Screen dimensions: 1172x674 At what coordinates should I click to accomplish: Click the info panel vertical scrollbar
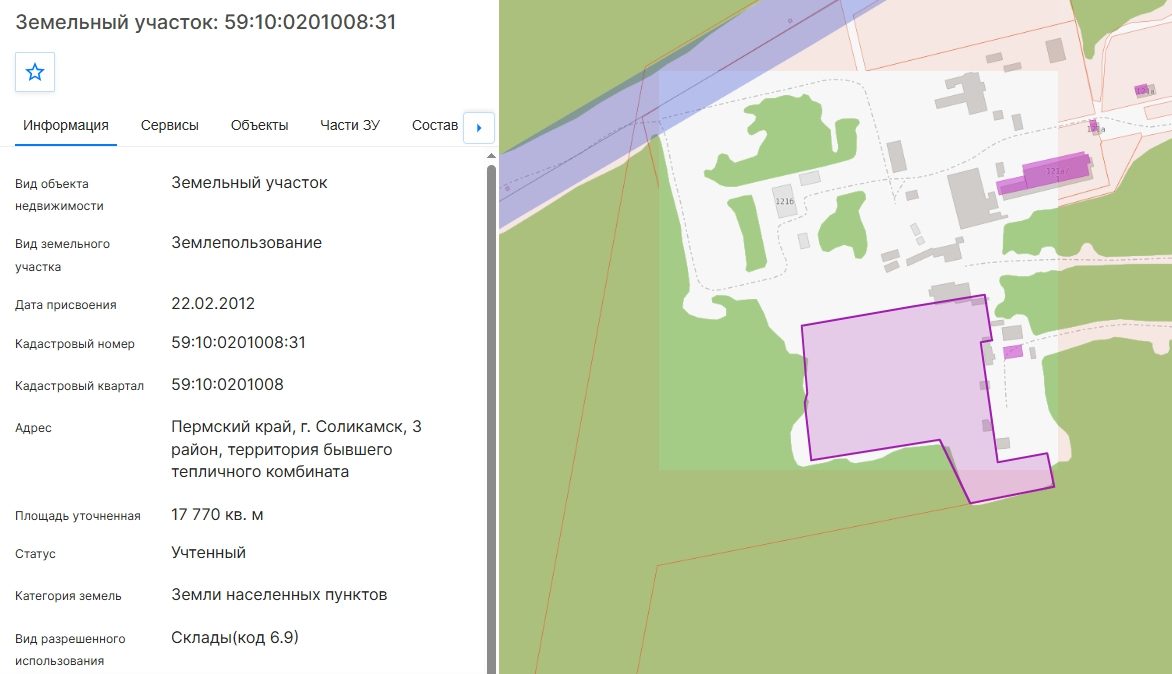pos(491,418)
